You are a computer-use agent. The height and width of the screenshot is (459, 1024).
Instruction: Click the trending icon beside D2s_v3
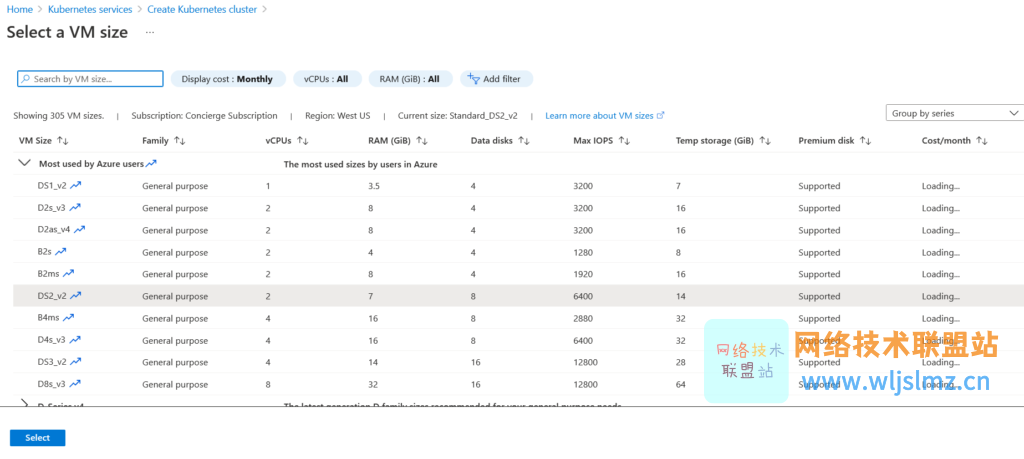[x=75, y=207]
